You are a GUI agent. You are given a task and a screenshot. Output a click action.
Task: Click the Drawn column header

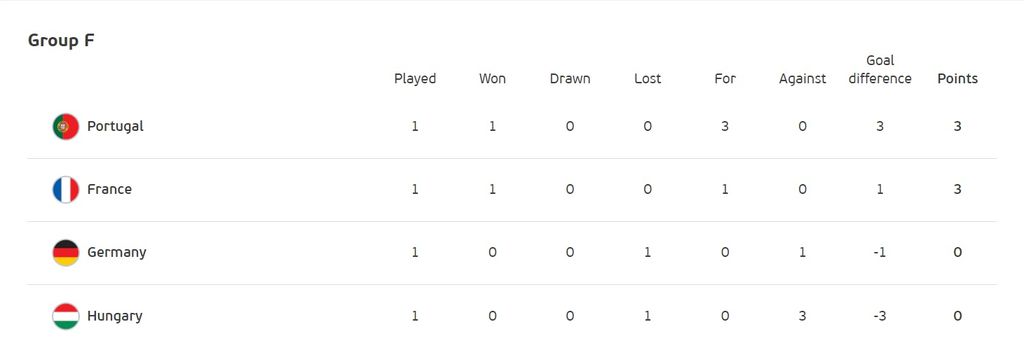[x=569, y=79]
